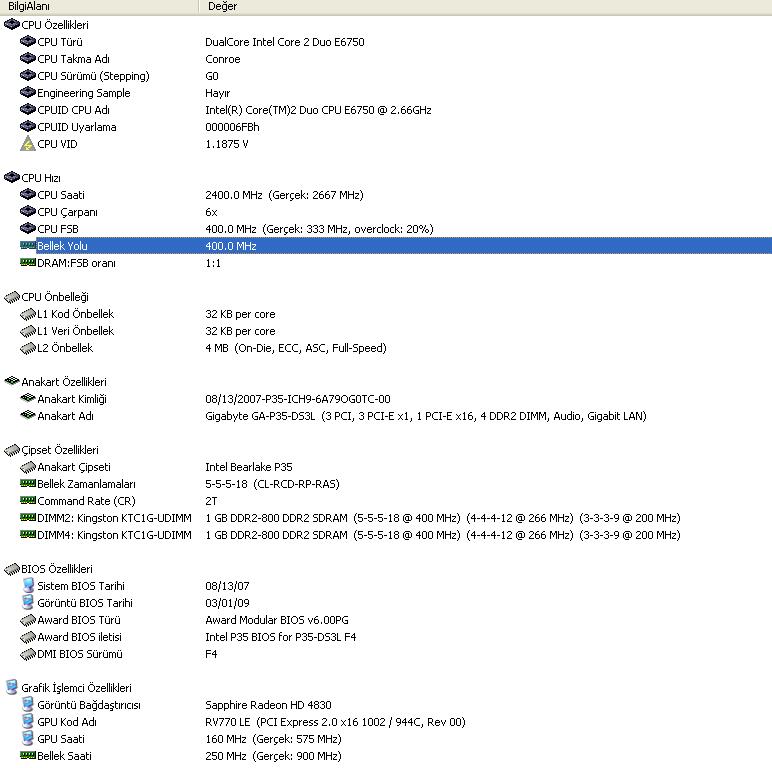Select the Gigabyte GA-P35-DS3L value
This screenshot has height=768, width=772.
coord(425,416)
